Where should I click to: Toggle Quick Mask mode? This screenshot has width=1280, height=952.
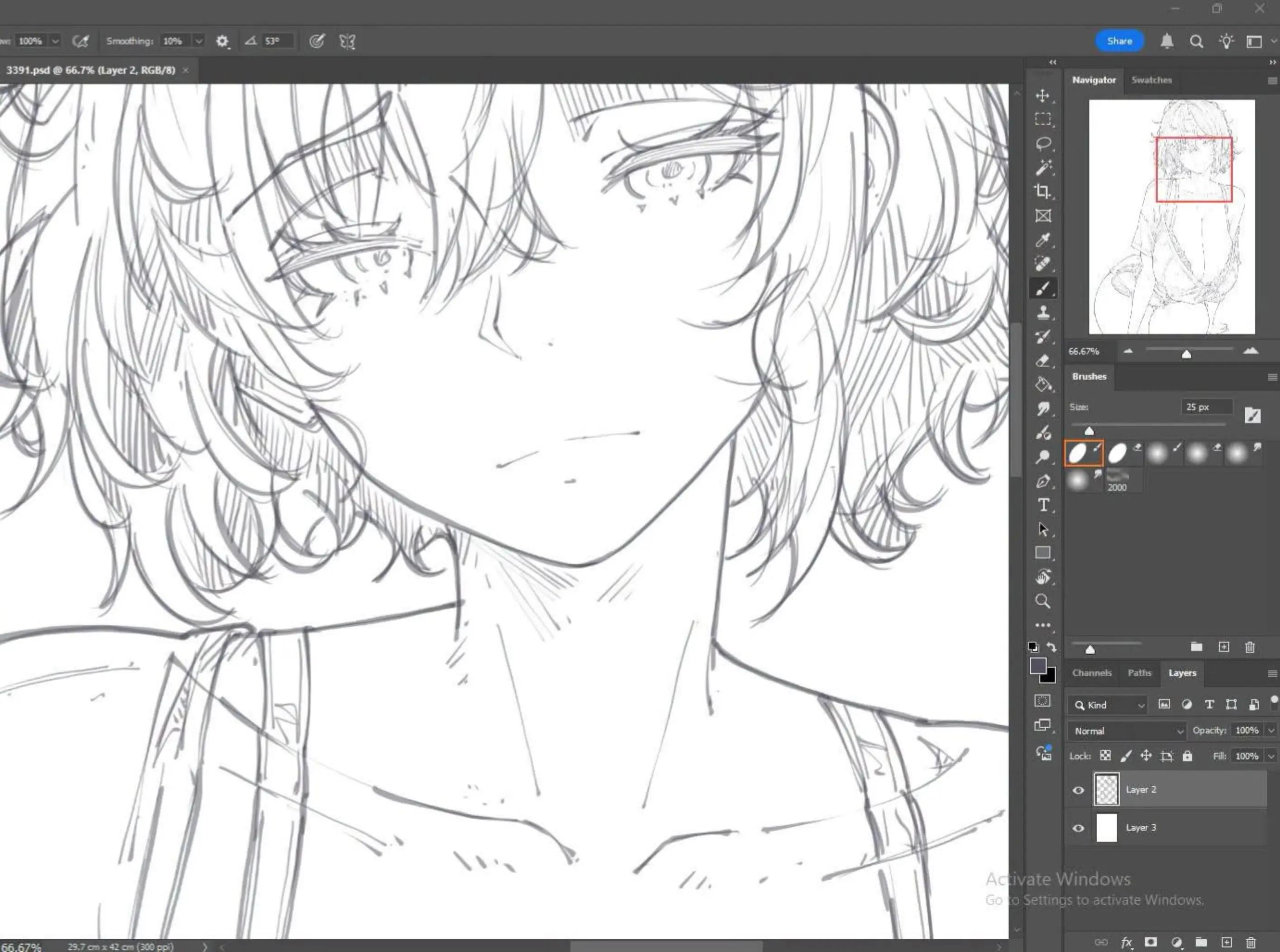click(x=1042, y=701)
